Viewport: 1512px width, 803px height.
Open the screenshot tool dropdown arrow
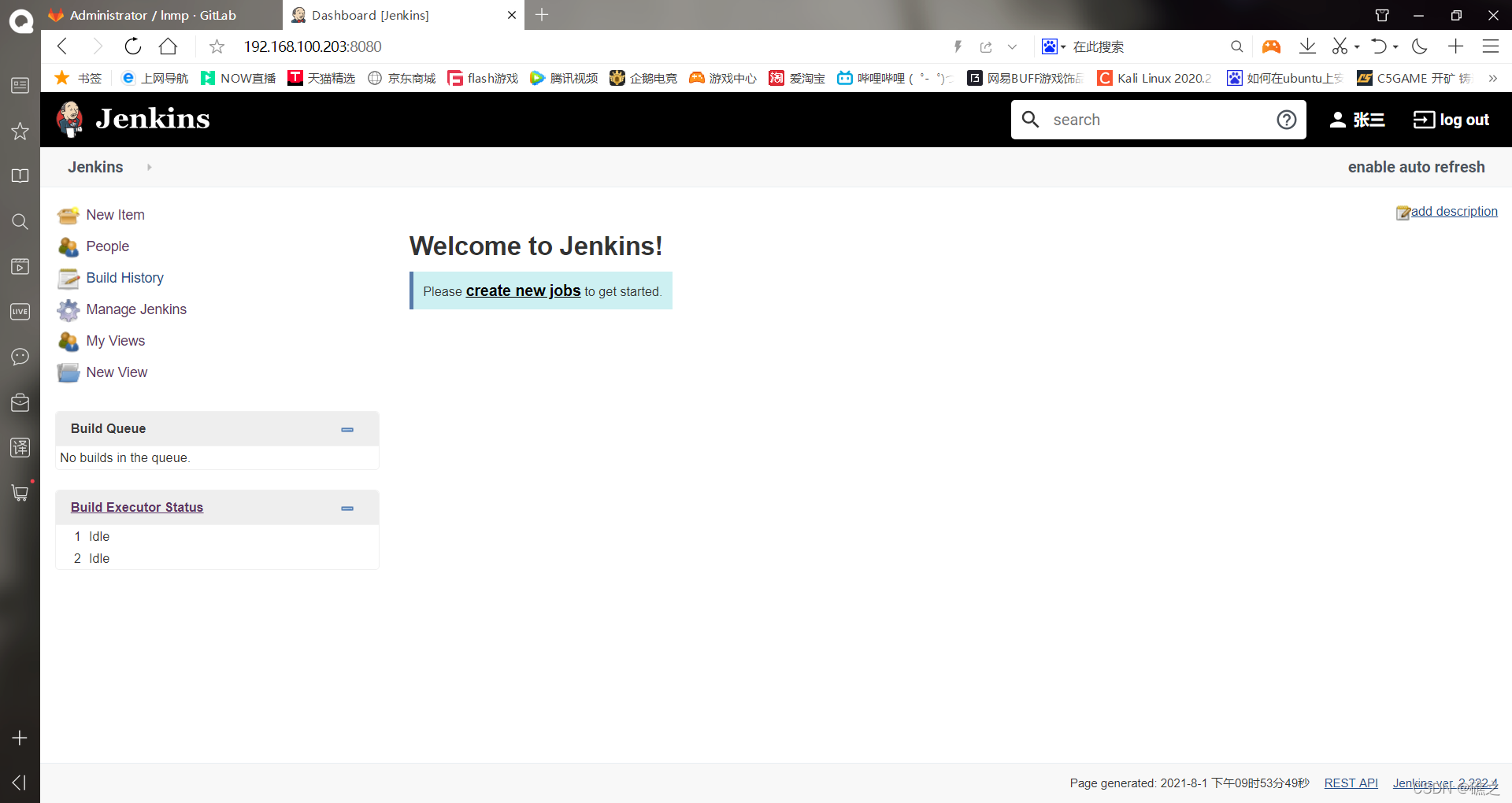(x=1357, y=46)
